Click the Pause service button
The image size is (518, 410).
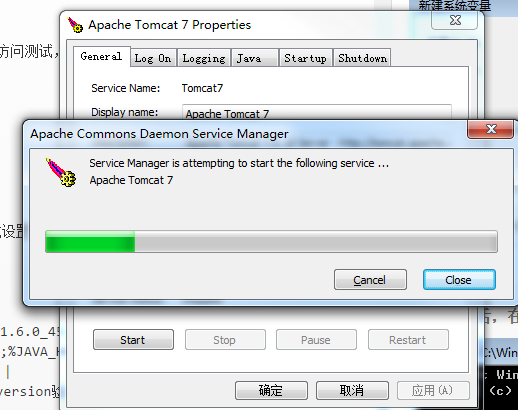click(x=316, y=340)
